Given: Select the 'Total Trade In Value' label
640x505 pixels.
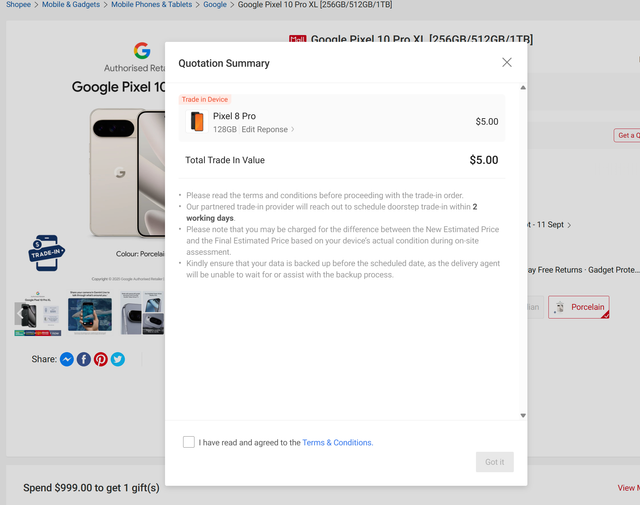Looking at the screenshot, I should 225,160.
